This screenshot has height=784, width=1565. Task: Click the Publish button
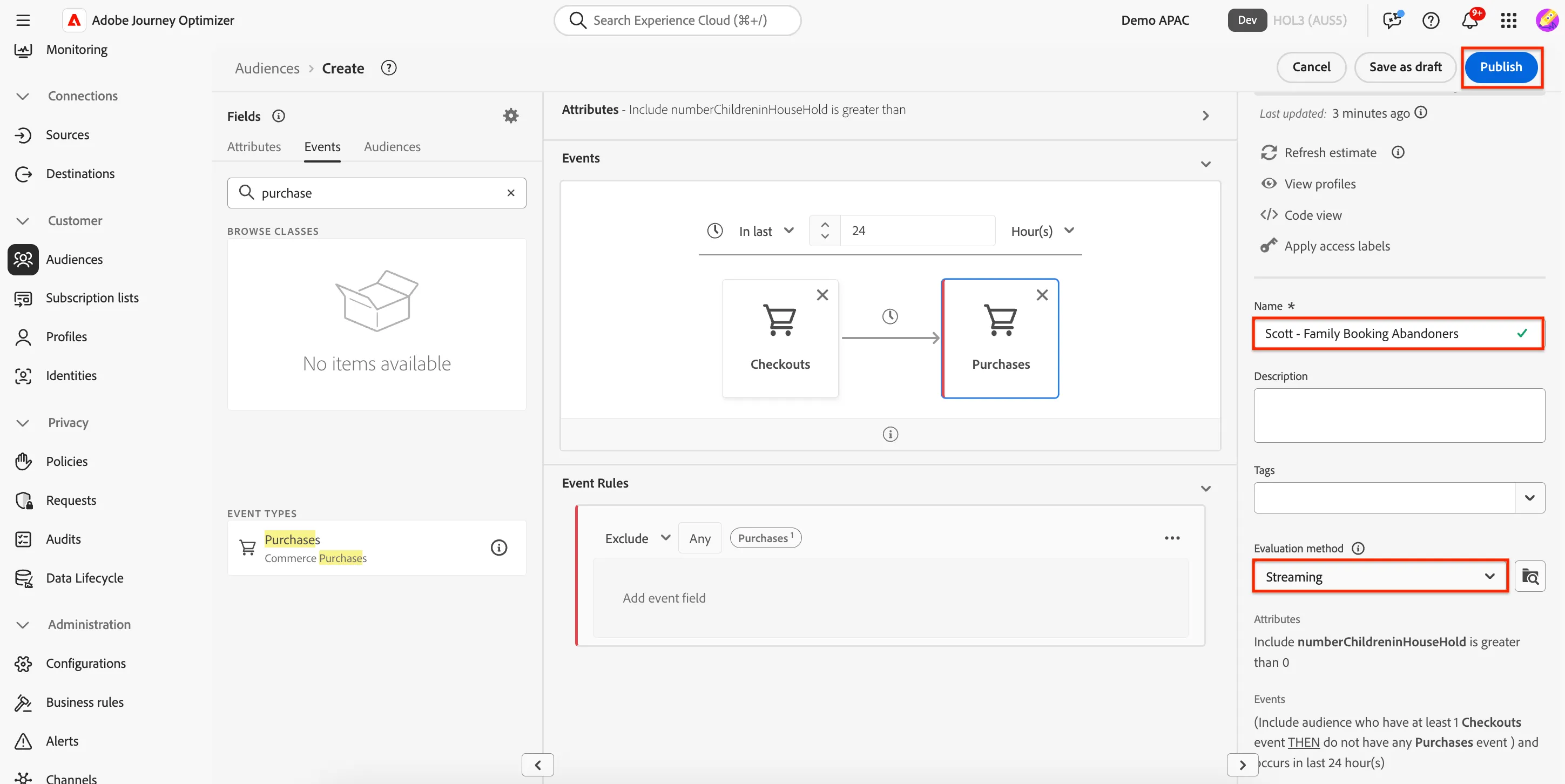[x=1501, y=67]
